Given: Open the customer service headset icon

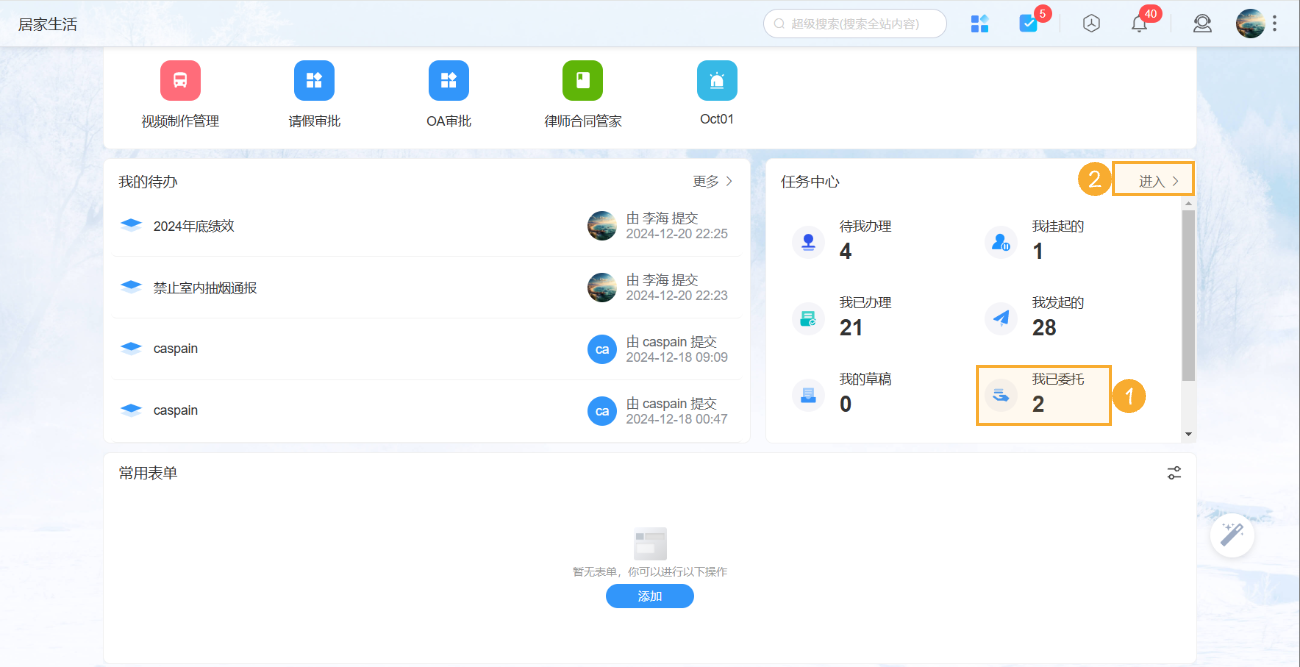Looking at the screenshot, I should coord(1202,24).
